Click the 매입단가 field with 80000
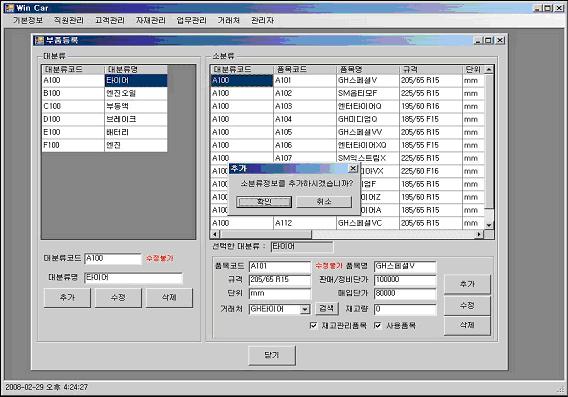 405,294
